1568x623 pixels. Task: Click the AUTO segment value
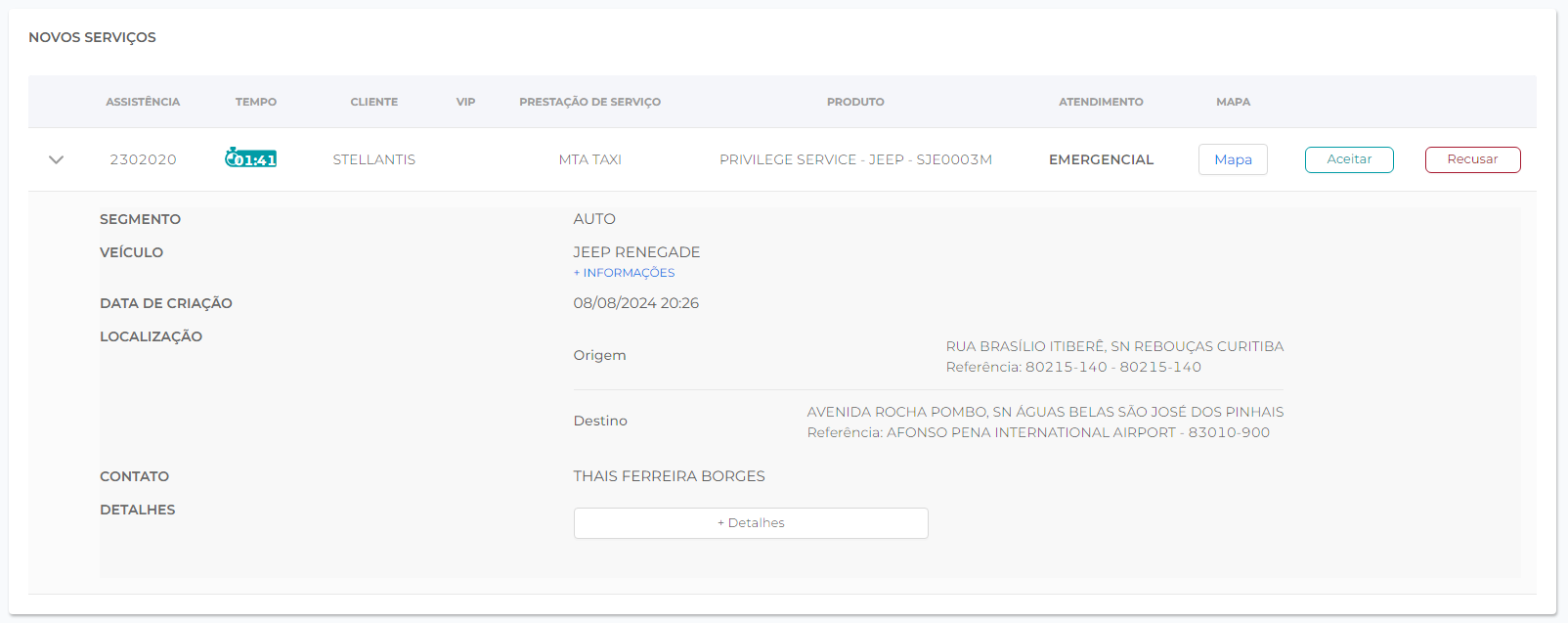click(594, 219)
